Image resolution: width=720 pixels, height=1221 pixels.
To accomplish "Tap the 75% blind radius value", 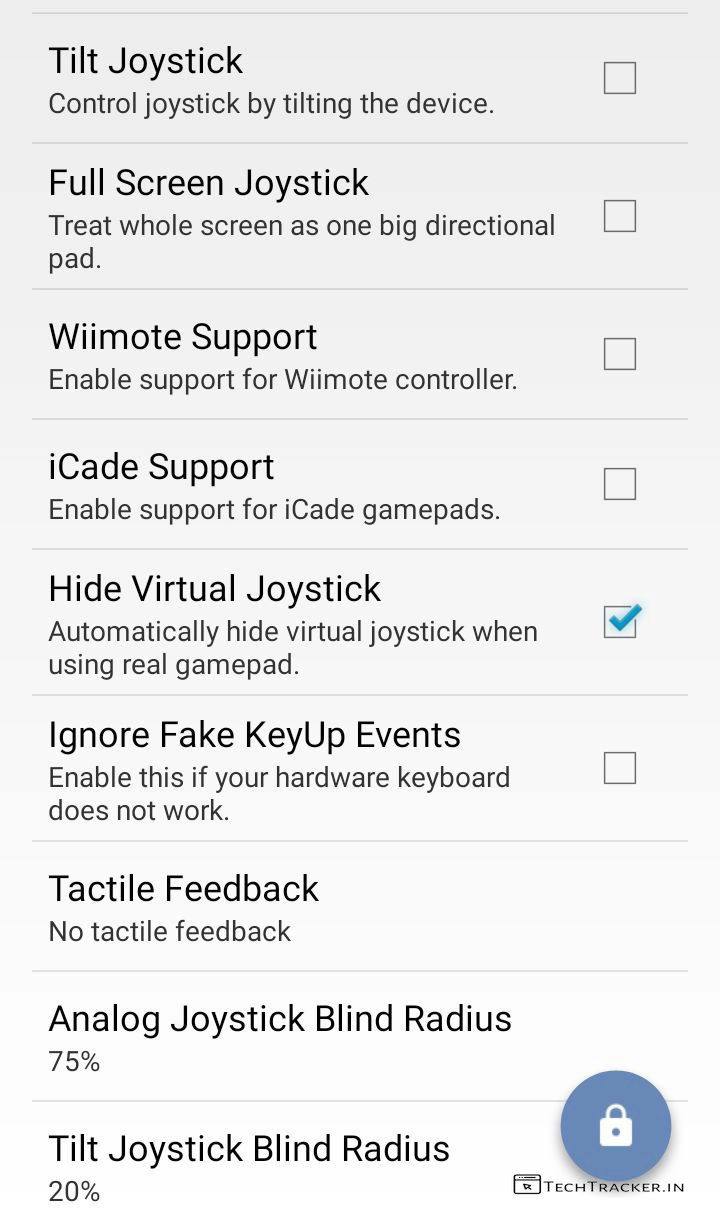I will (74, 1062).
